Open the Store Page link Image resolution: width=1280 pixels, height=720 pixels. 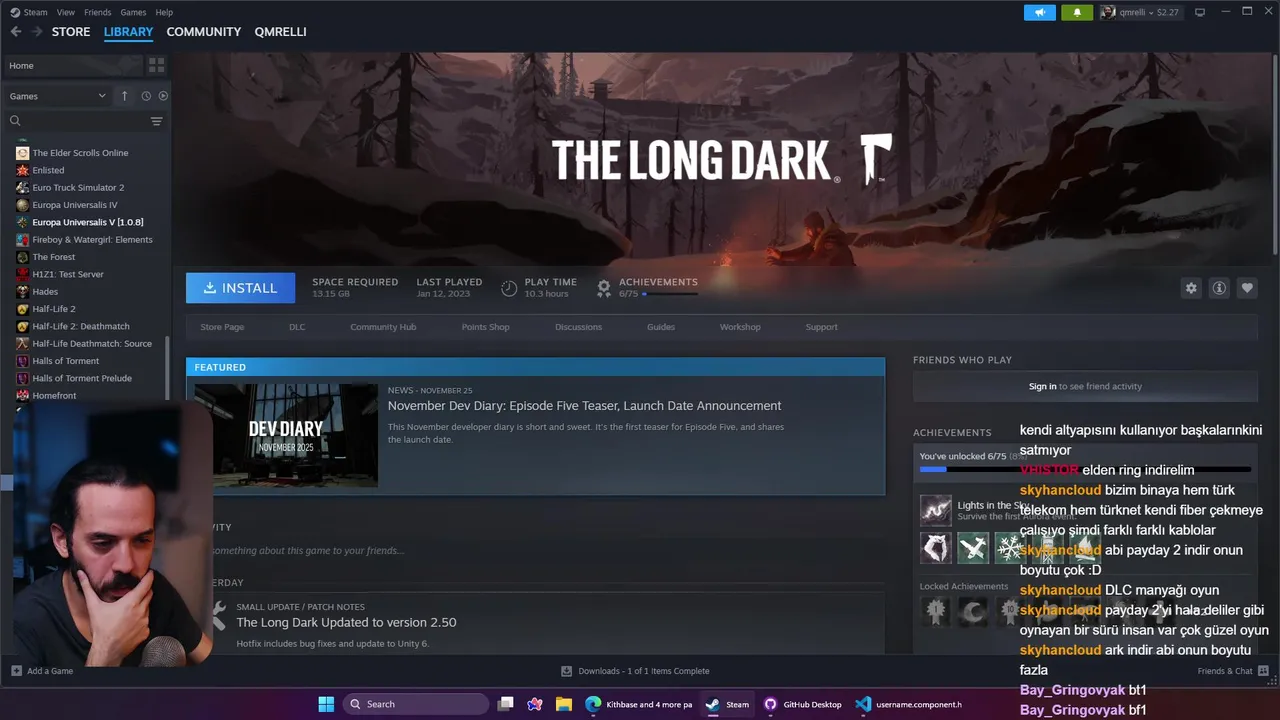[x=222, y=327]
